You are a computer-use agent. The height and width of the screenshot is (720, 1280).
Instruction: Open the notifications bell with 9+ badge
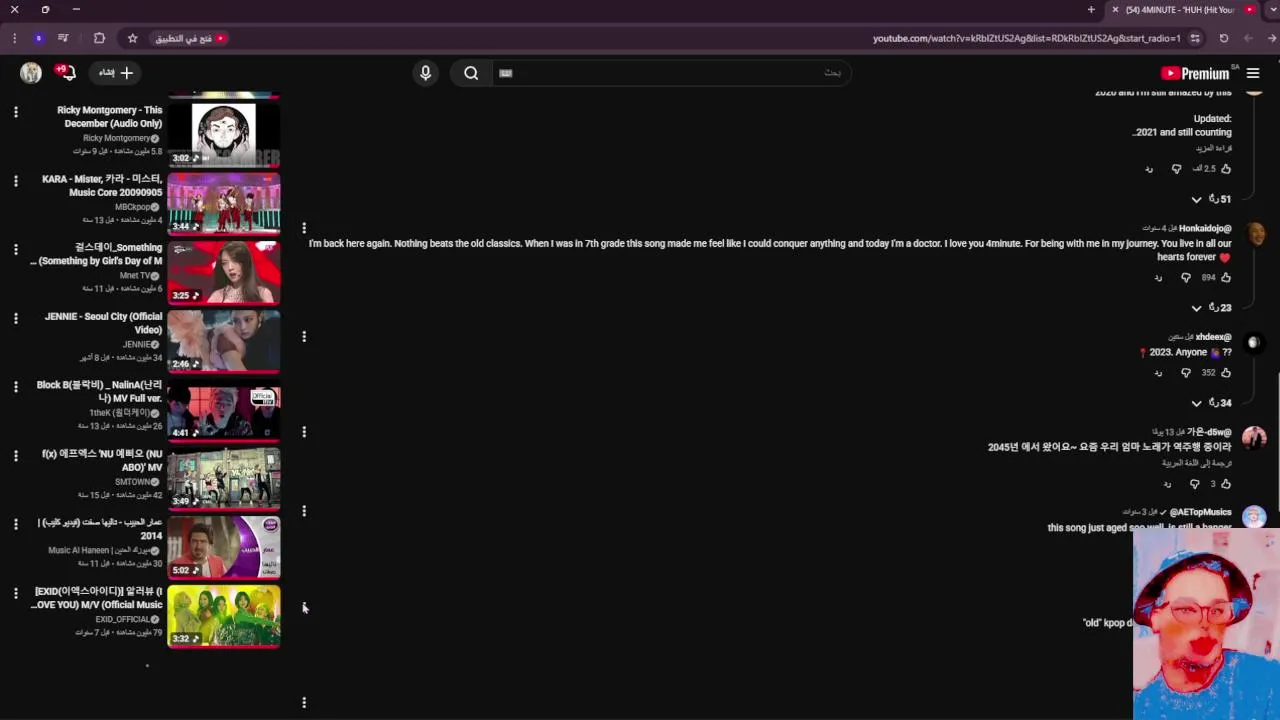click(x=66, y=72)
